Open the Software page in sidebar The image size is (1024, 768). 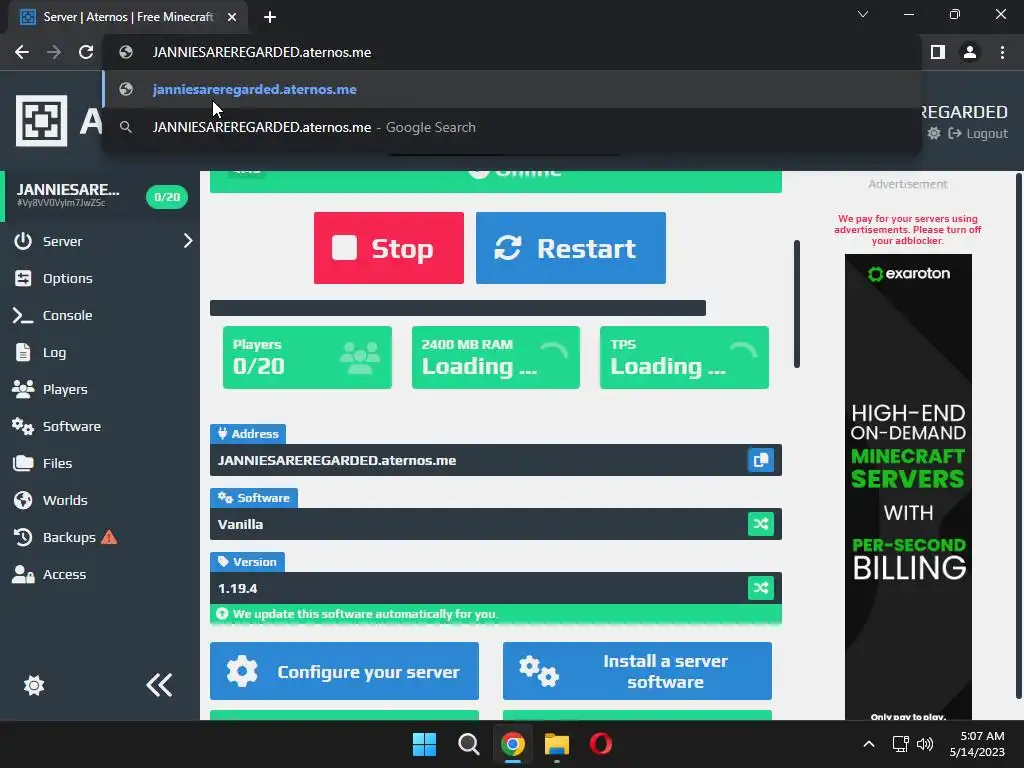[x=71, y=426]
